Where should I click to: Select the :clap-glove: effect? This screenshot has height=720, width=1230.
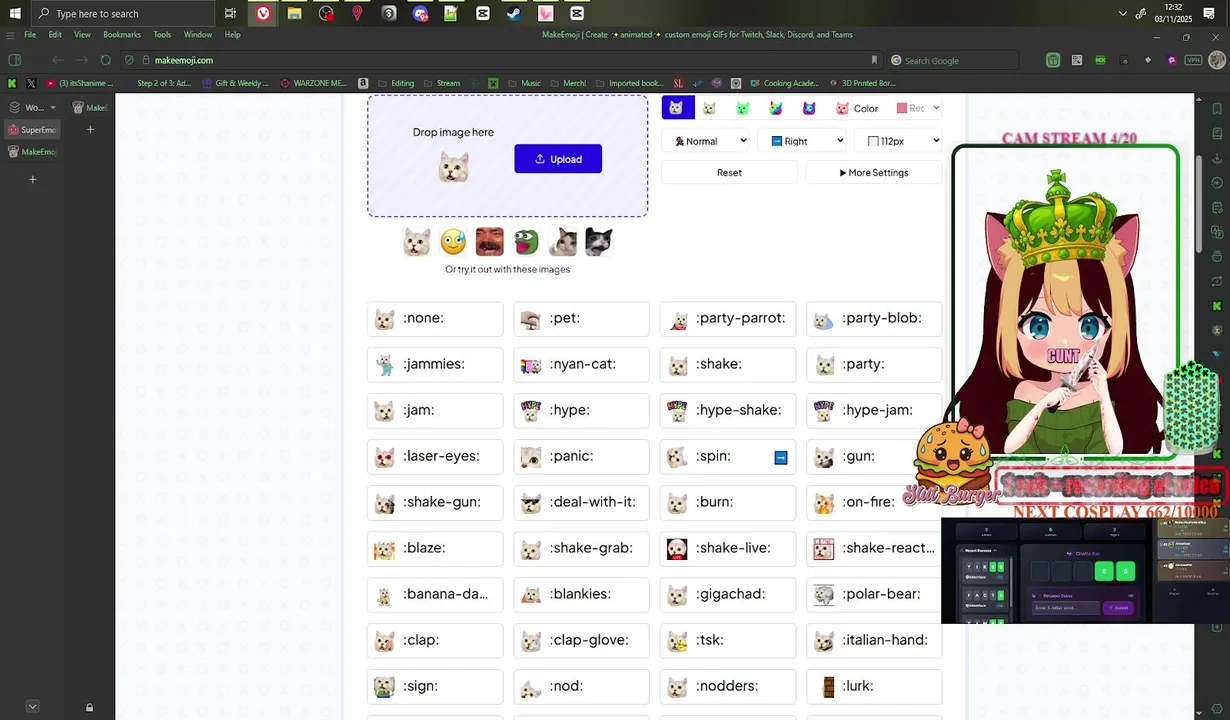[x=581, y=640]
